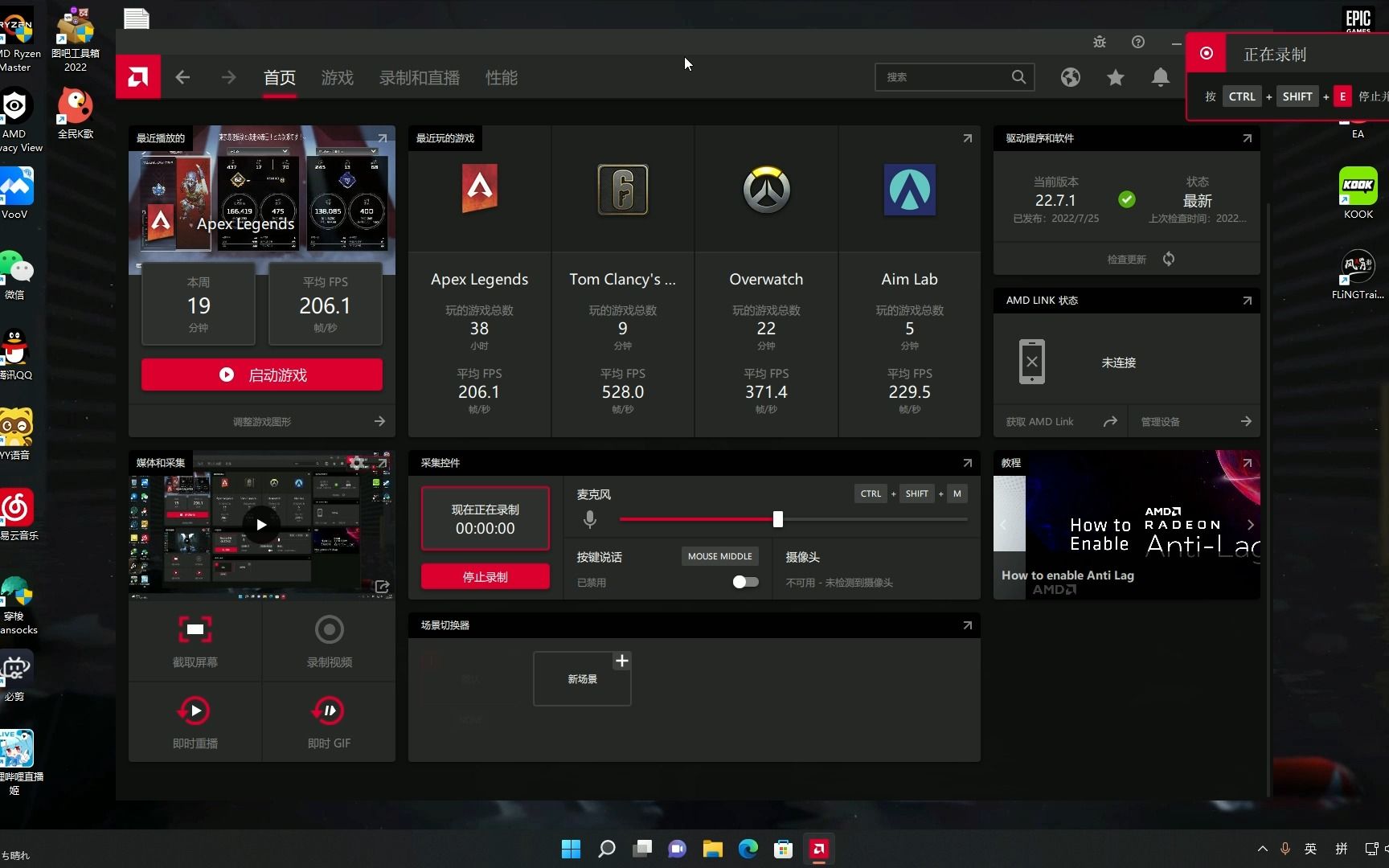Open KOOK desktop shortcut
Viewport: 1389px width, 868px height.
[x=1358, y=193]
